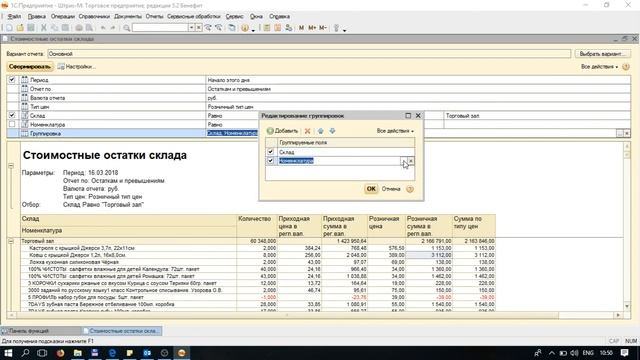Click move down arrow in grouping dialog
This screenshot has width=640, height=360.
click(332, 131)
